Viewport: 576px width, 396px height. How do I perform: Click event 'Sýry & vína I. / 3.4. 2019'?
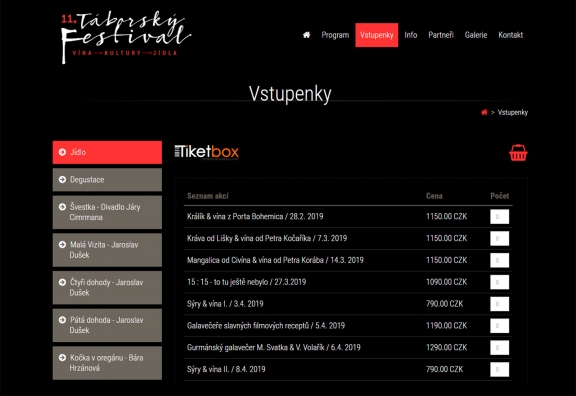click(x=225, y=304)
